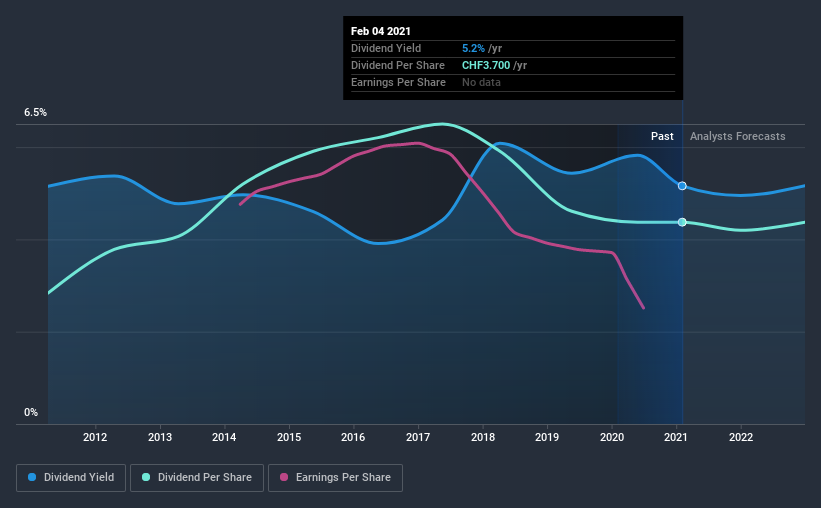
Task: Click the 2020 x-axis label
Action: point(612,437)
